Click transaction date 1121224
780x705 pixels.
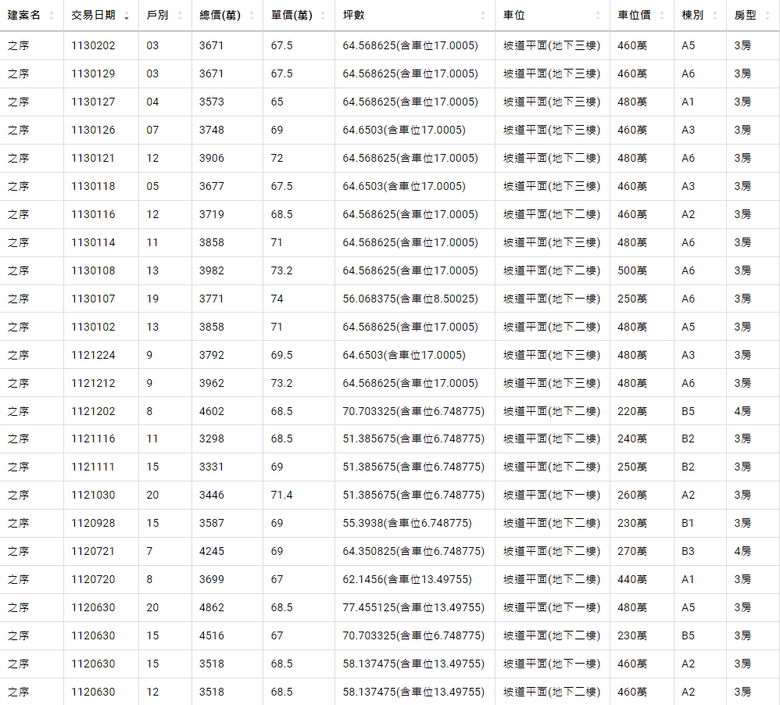93,355
